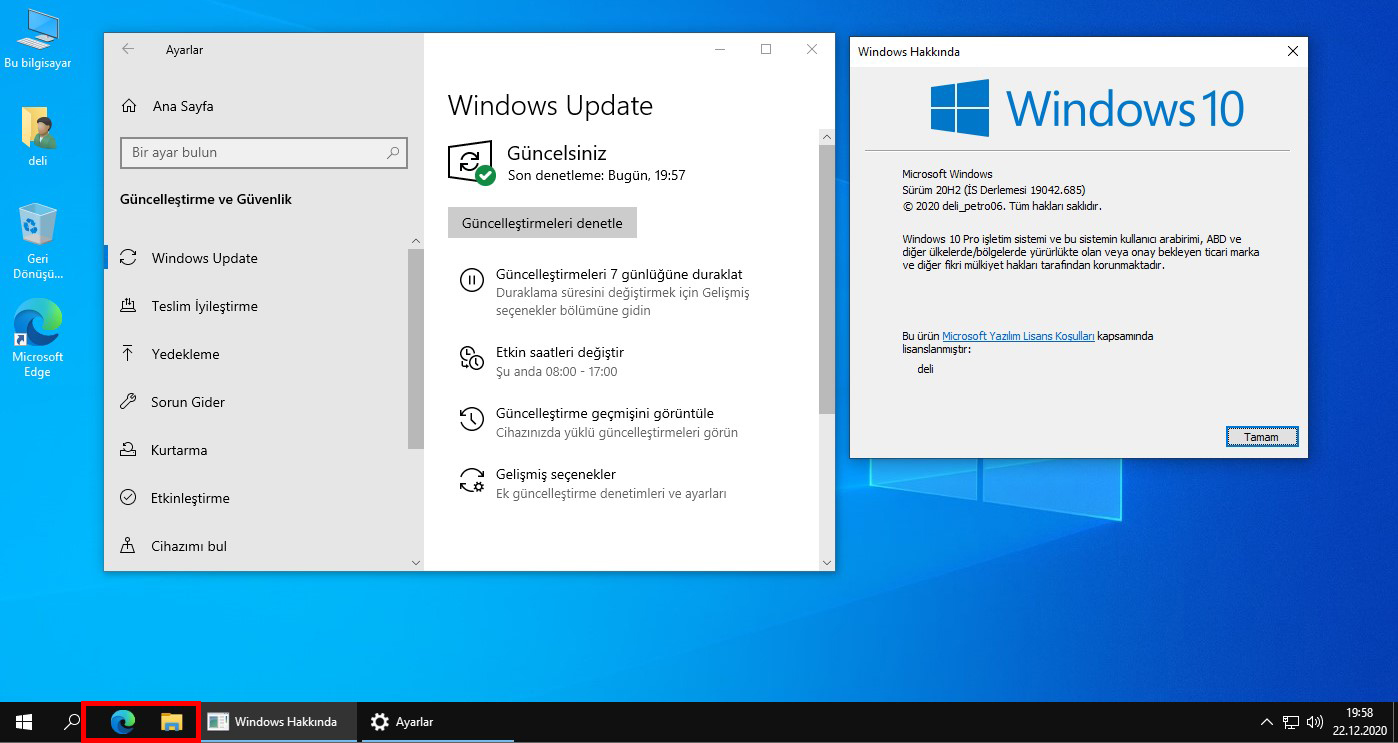Click the update status icon beside Güncelsiniz
The height and width of the screenshot is (743, 1398).
coord(471,162)
